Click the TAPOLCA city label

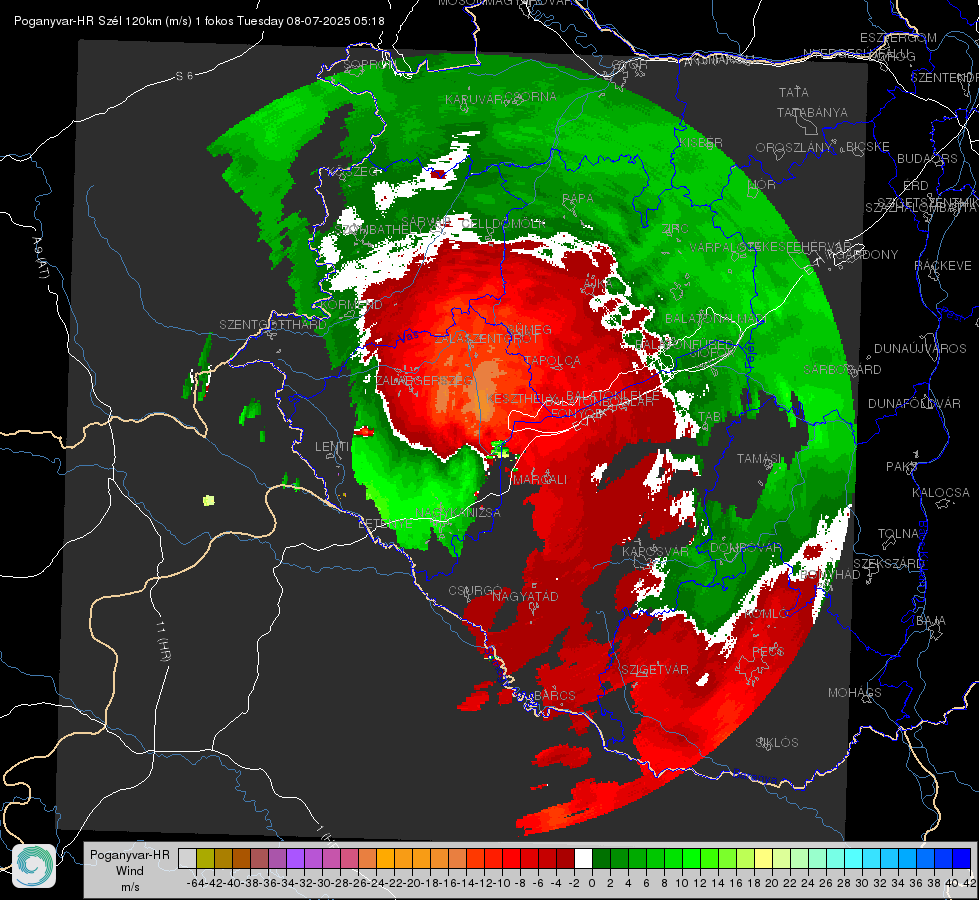pyautogui.click(x=553, y=360)
